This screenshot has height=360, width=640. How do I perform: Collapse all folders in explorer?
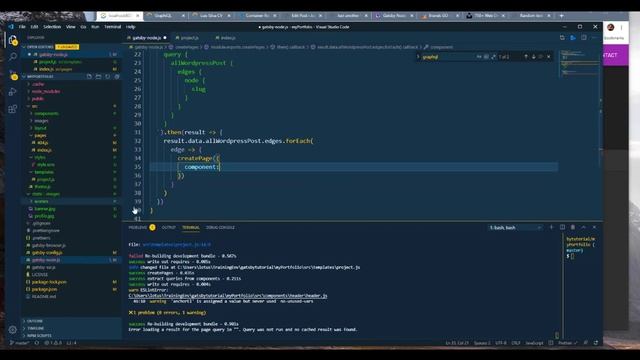pos(117,76)
